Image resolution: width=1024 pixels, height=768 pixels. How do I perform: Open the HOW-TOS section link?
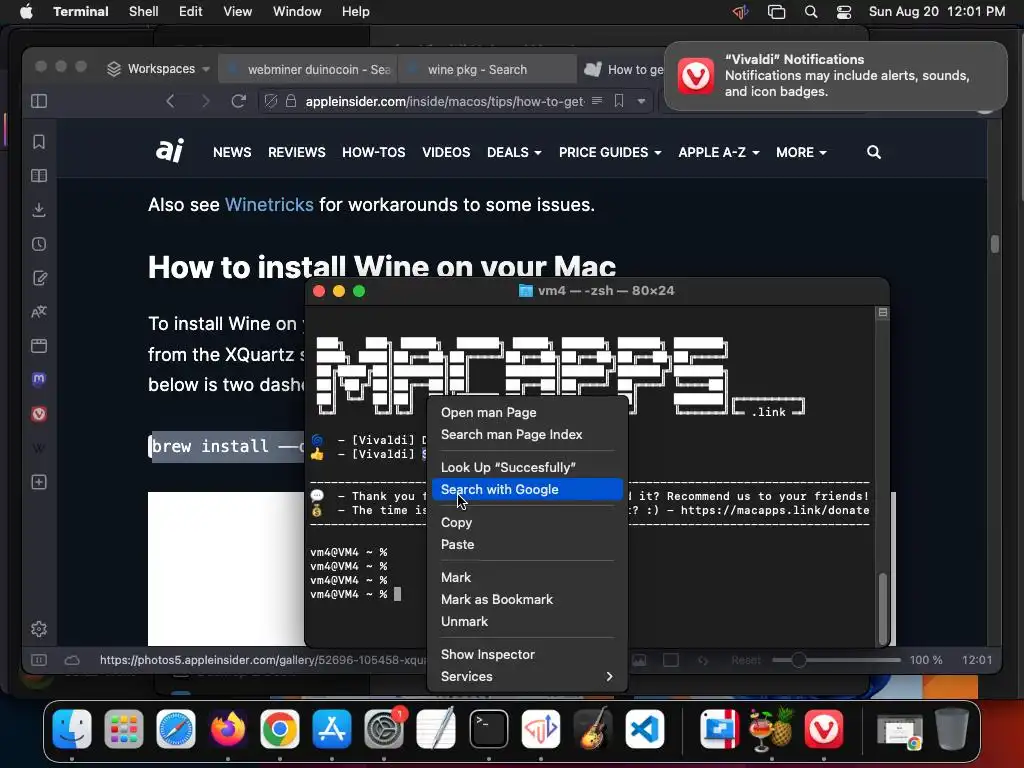[x=374, y=152]
